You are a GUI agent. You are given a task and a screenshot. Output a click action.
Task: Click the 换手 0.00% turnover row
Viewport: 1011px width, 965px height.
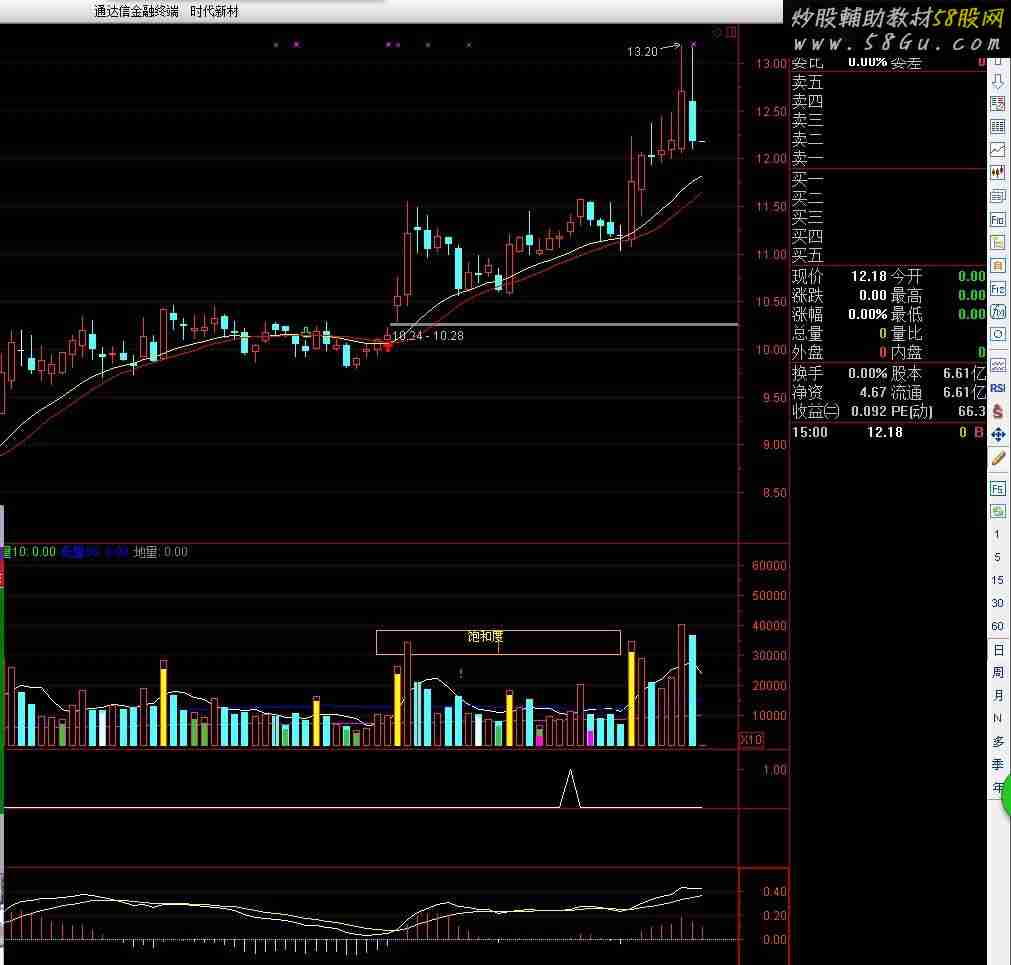pyautogui.click(x=839, y=373)
